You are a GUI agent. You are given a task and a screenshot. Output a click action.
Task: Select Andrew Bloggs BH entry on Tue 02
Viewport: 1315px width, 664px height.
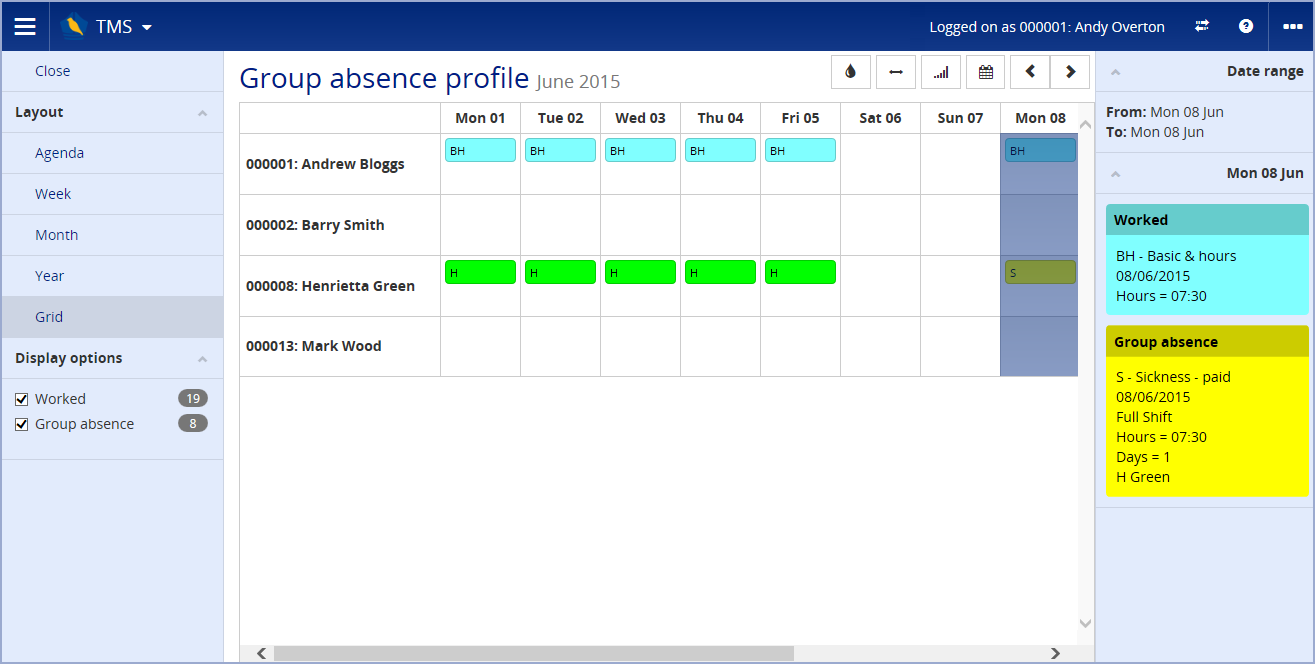[560, 150]
